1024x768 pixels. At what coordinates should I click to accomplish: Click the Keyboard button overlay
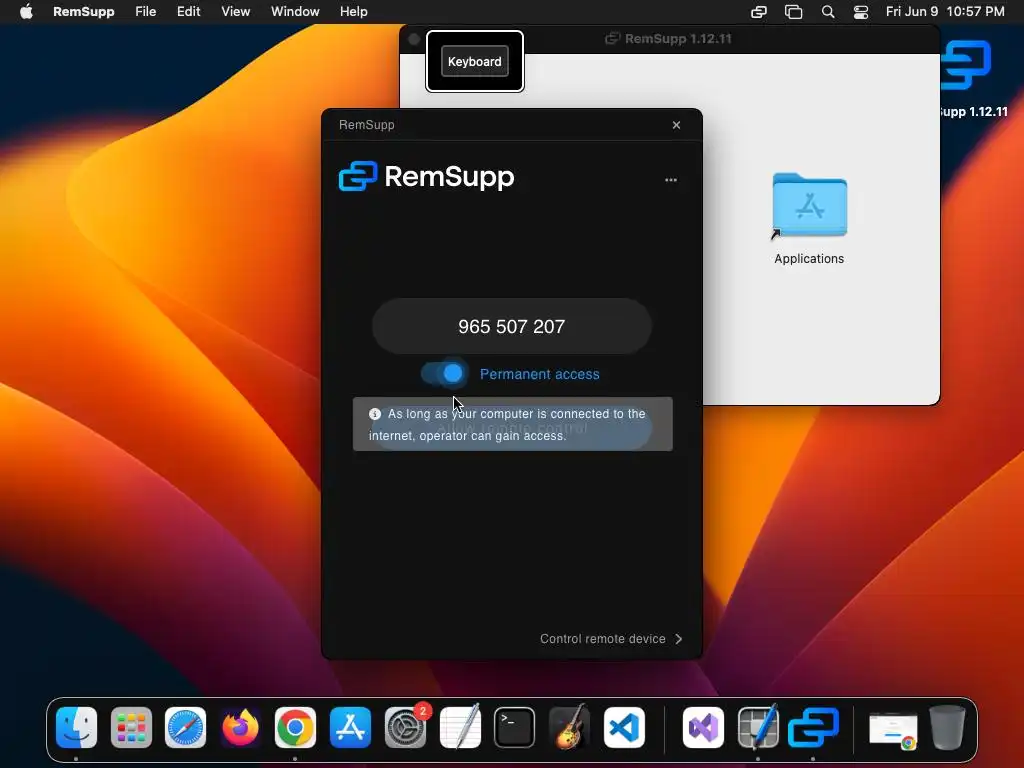coord(475,61)
